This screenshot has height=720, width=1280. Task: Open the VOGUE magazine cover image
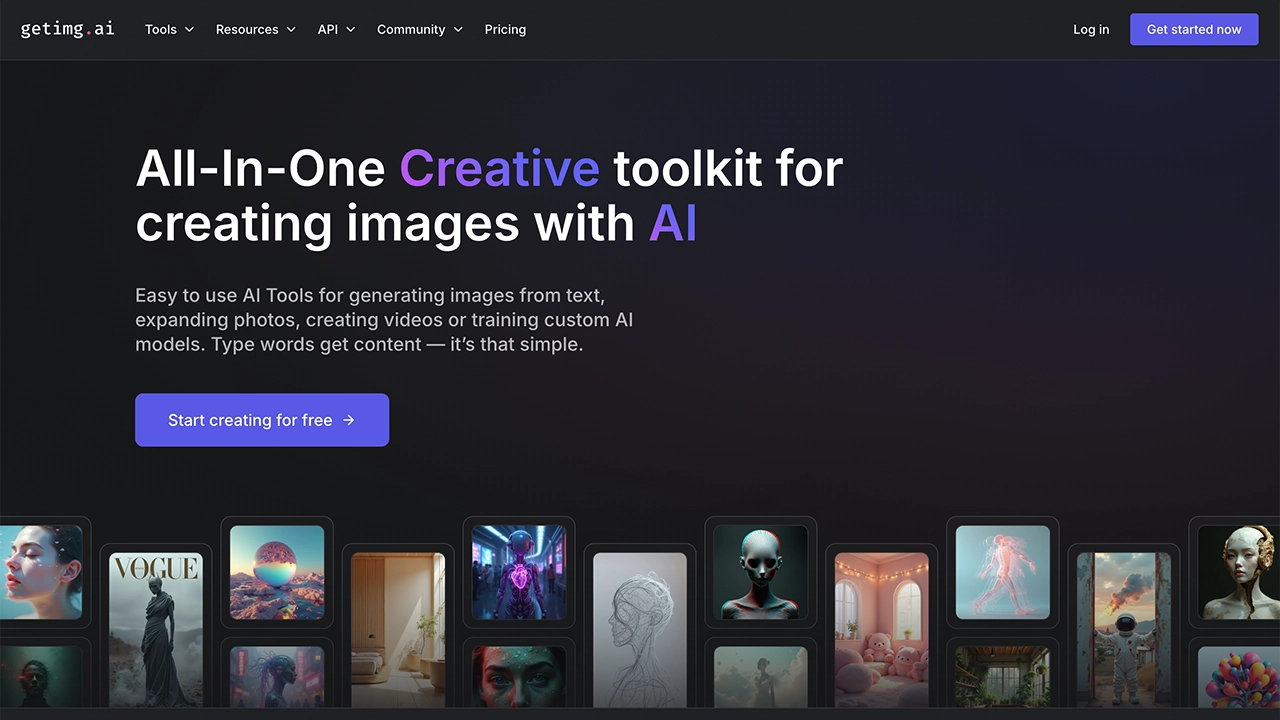tap(155, 628)
